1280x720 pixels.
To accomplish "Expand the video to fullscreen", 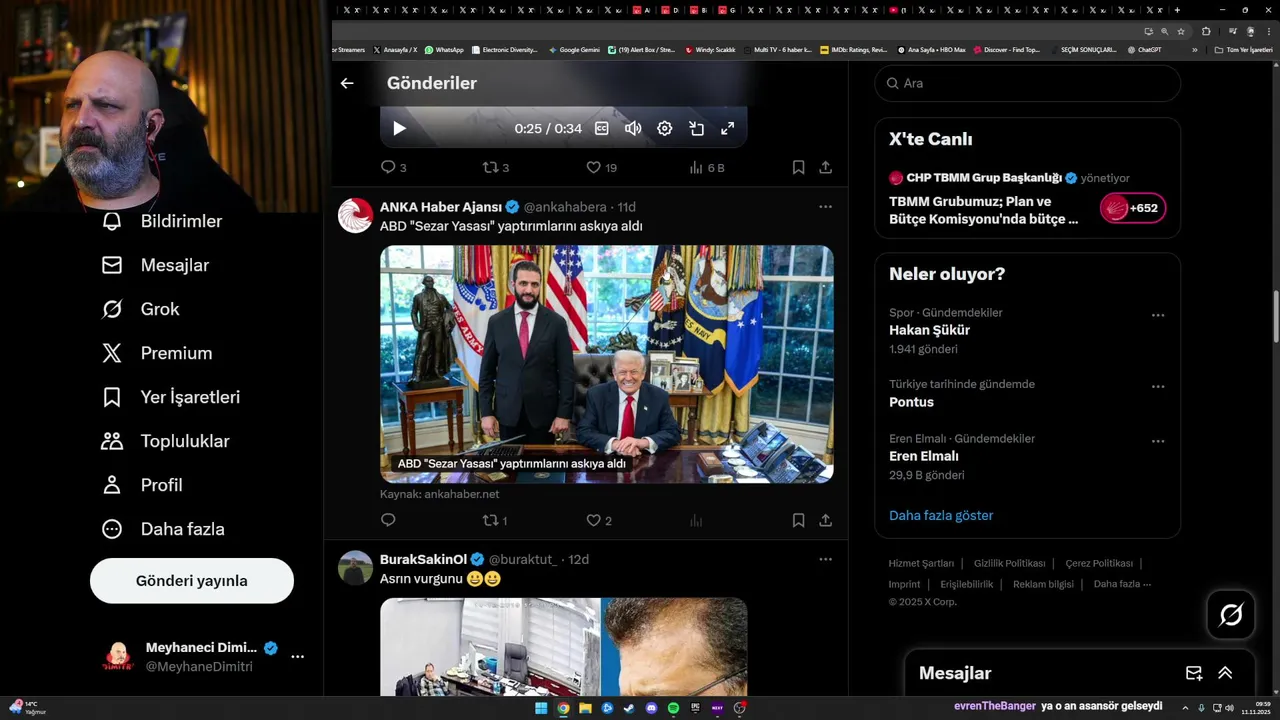I will coord(728,128).
